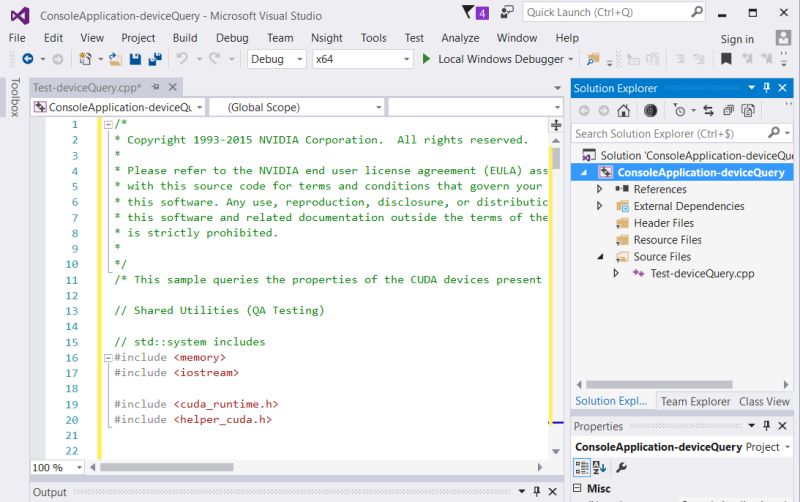The height and width of the screenshot is (502, 800).
Task: Save the current file with Save icon
Action: 135,59
